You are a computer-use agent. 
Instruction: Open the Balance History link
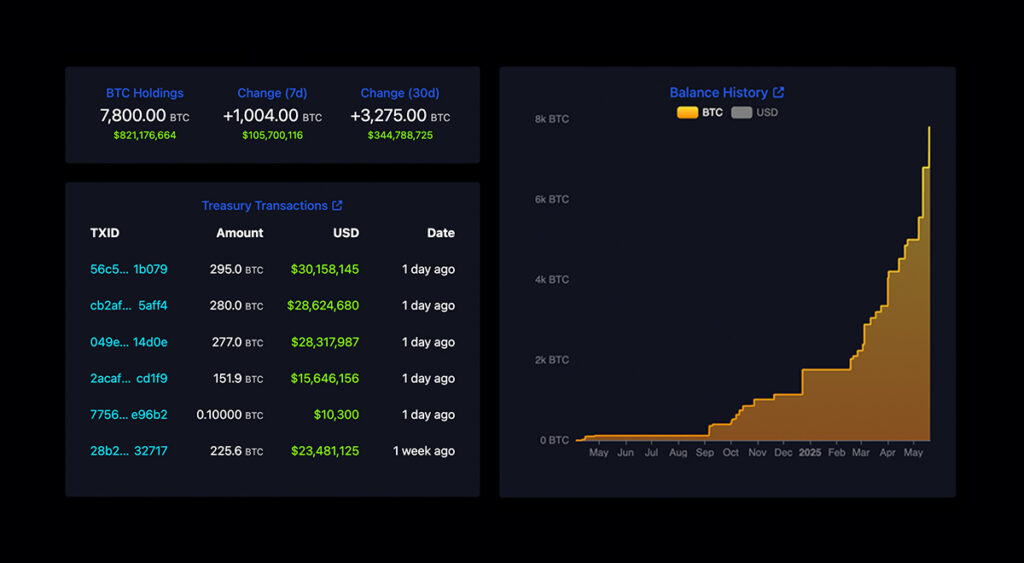tap(718, 93)
